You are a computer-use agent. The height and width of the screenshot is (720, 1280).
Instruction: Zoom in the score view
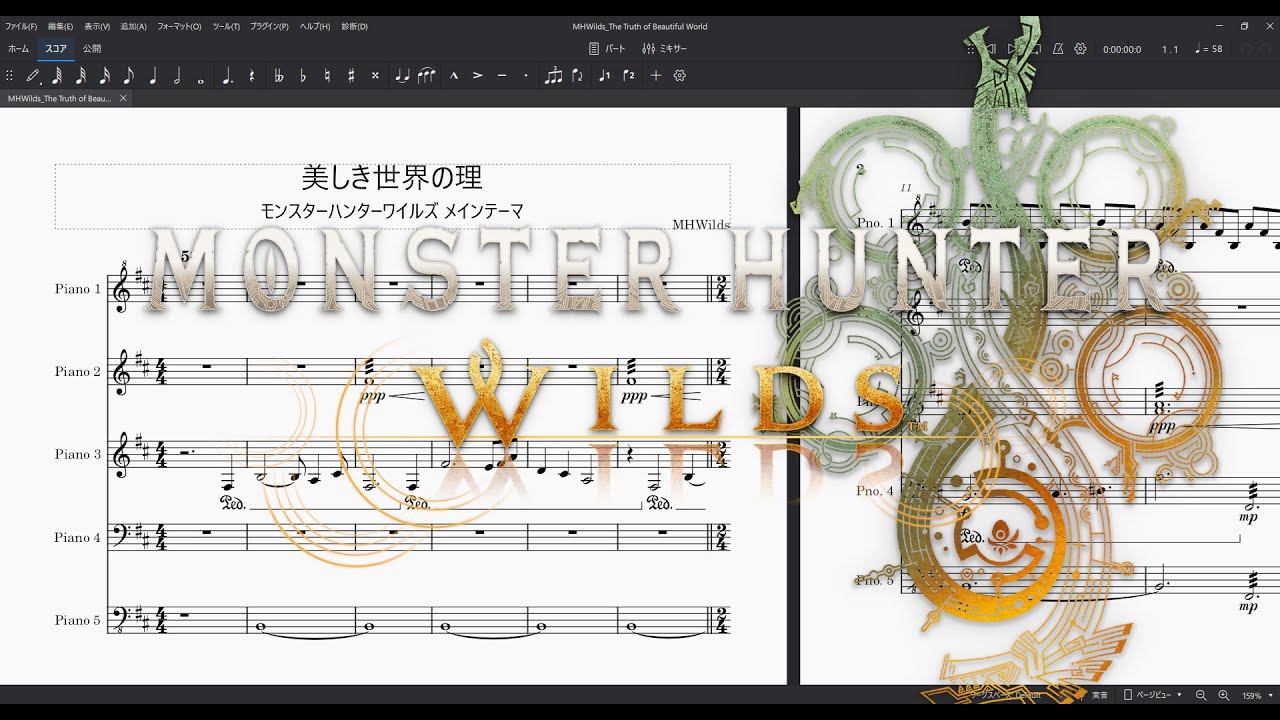click(1223, 695)
